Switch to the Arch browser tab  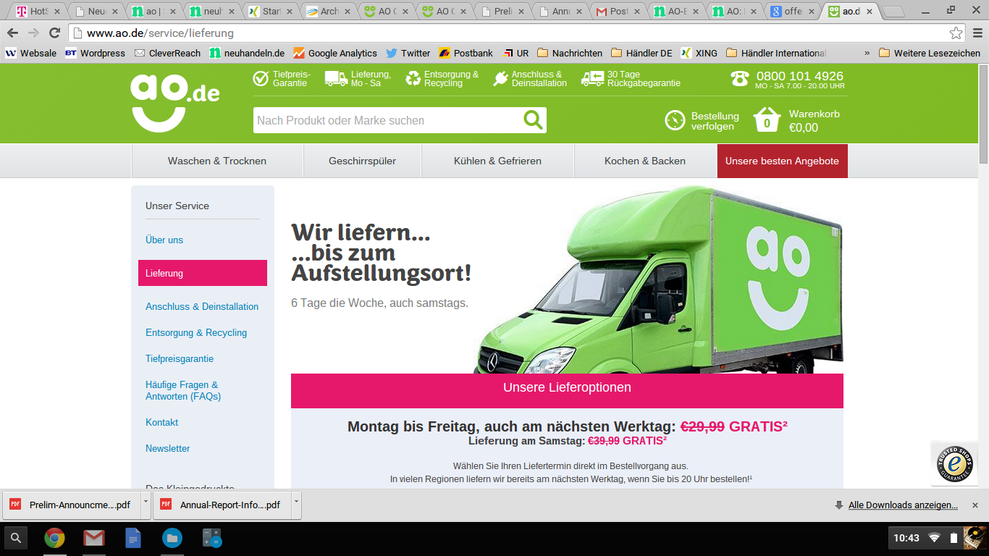329,11
